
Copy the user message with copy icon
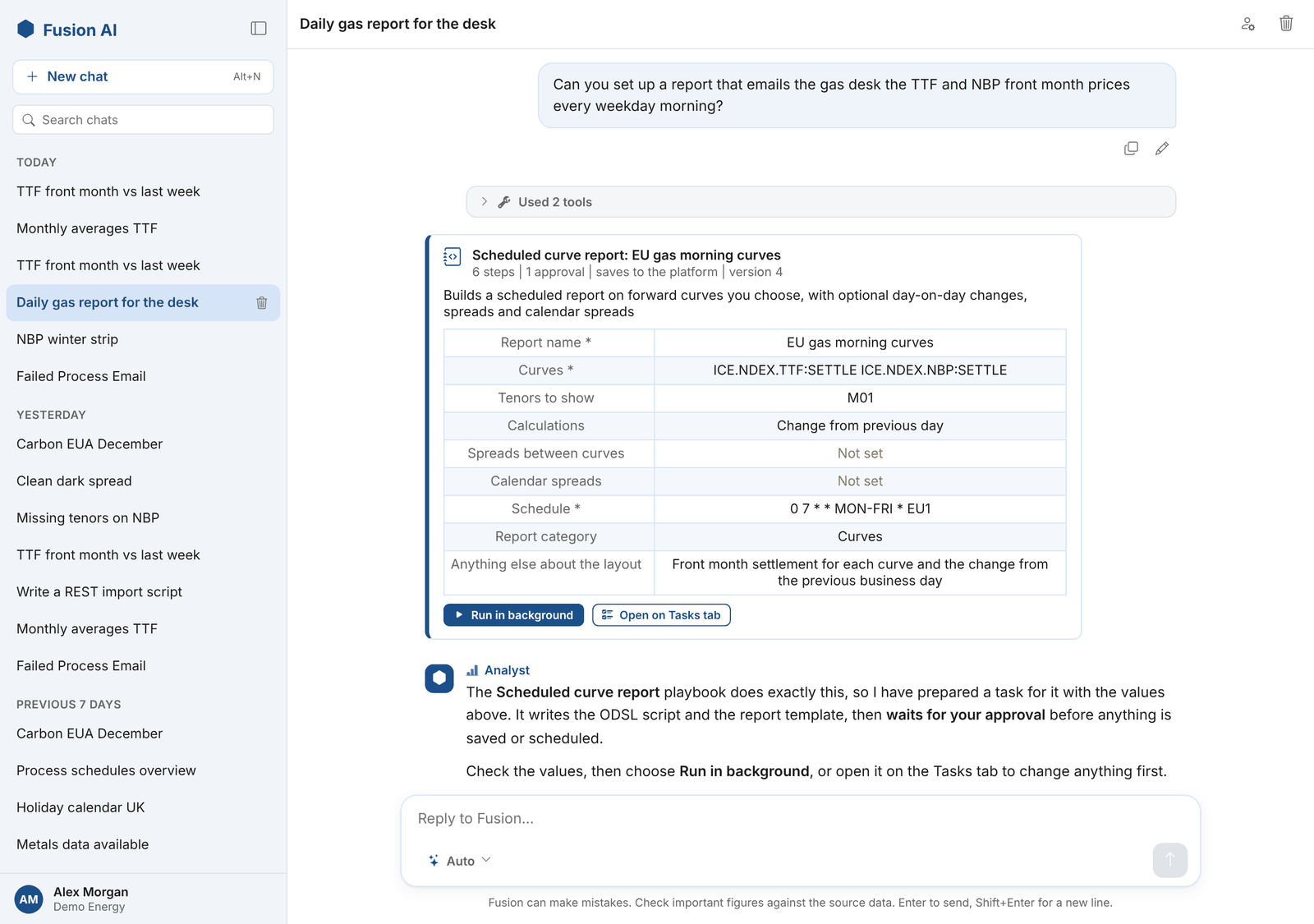1131,149
